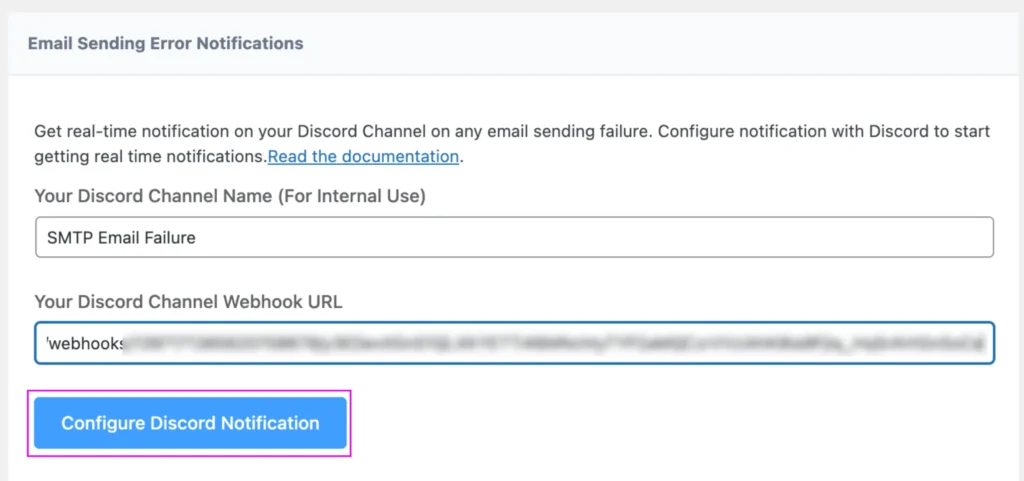Click the Configure Discord Notification button
1024x481 pixels.
[x=190, y=423]
